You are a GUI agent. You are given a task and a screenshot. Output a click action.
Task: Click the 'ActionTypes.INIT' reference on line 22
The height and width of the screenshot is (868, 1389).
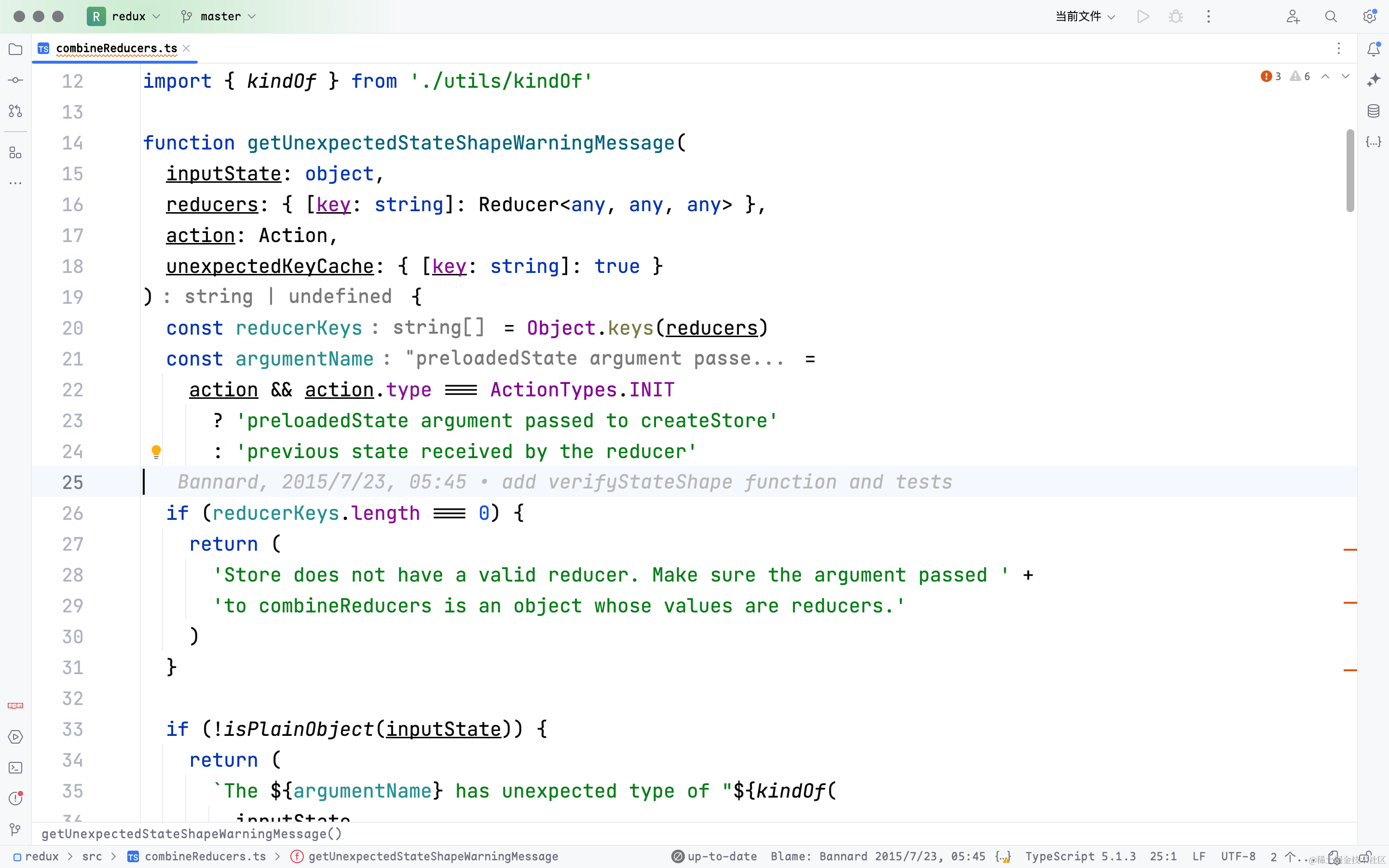[x=582, y=390]
